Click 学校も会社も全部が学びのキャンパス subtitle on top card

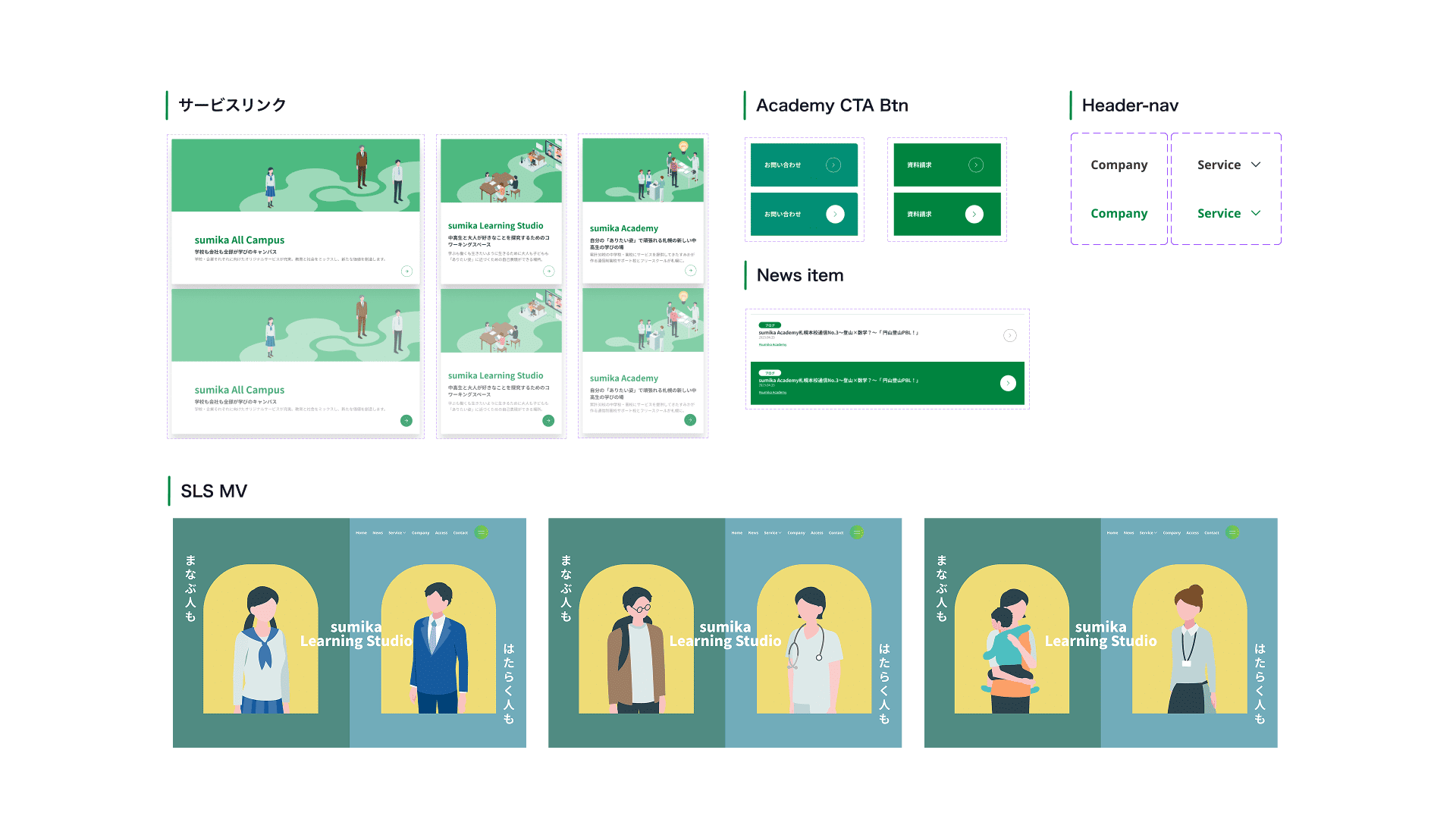coord(236,252)
